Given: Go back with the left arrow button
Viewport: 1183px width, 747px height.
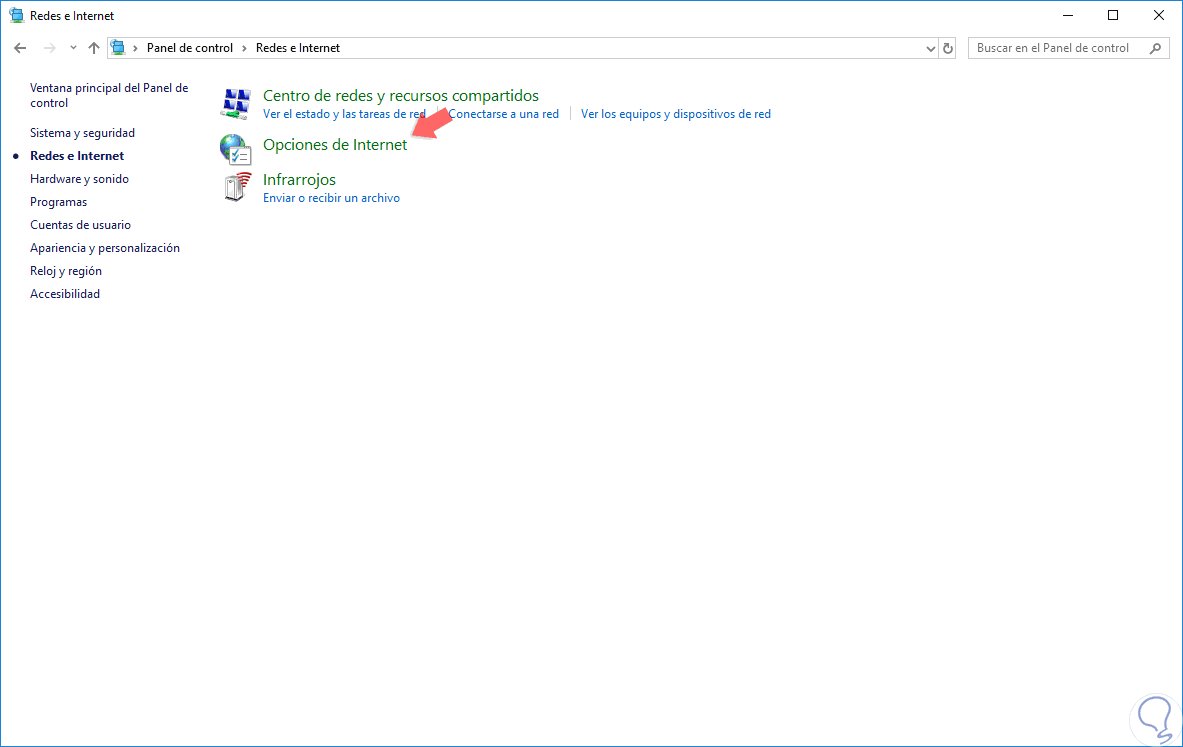Looking at the screenshot, I should tap(20, 48).
